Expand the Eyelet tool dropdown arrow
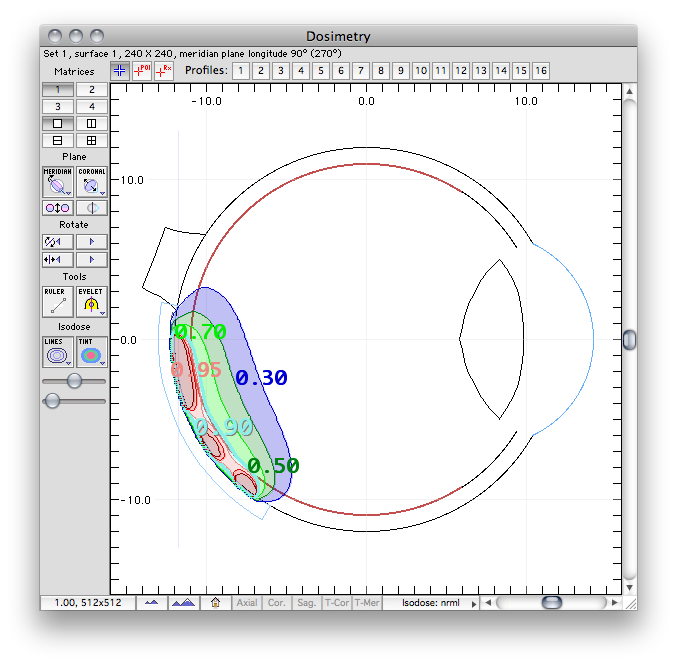The image size is (677, 665). (103, 313)
